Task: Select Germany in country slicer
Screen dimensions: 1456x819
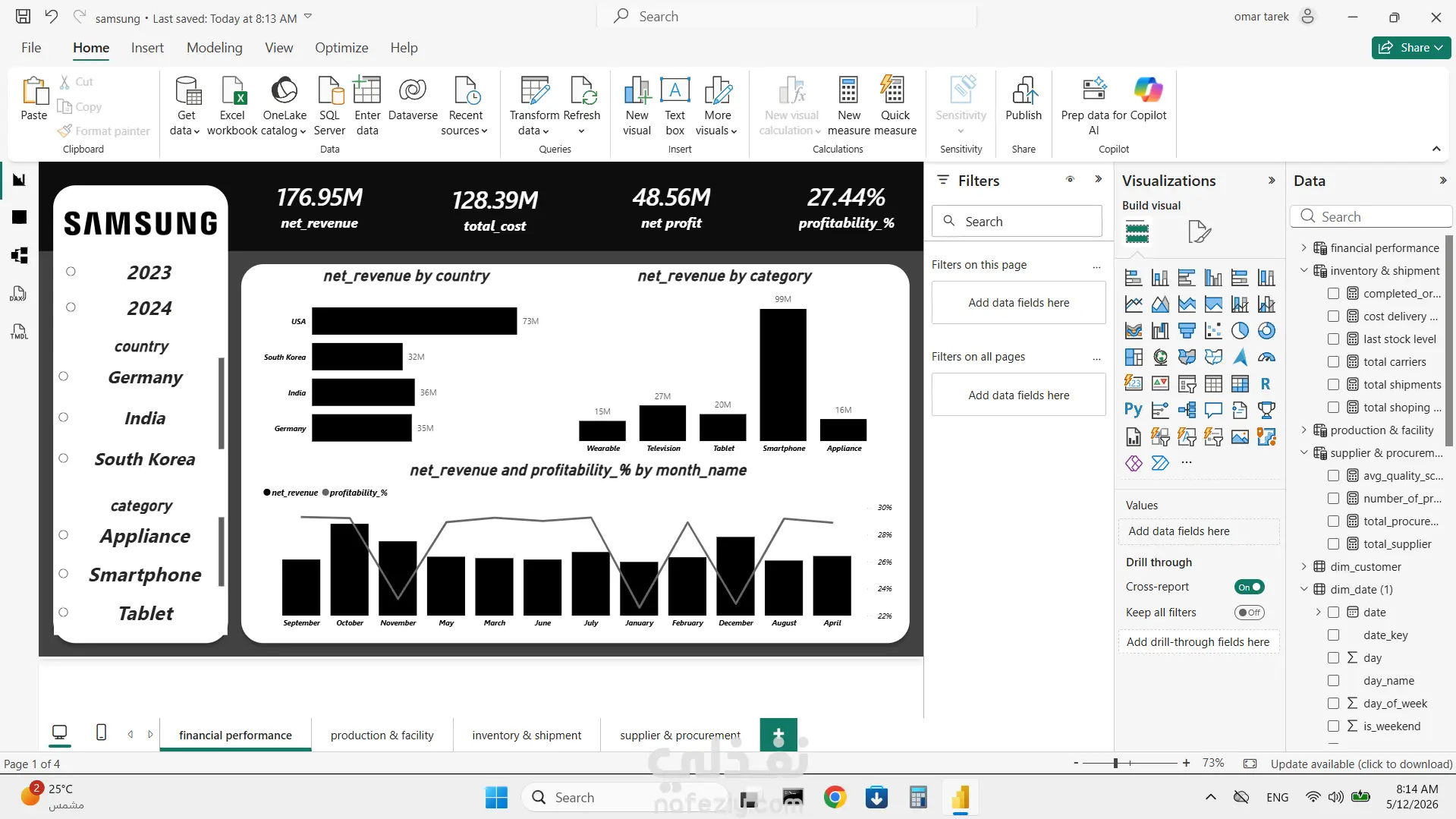Action: (x=64, y=376)
